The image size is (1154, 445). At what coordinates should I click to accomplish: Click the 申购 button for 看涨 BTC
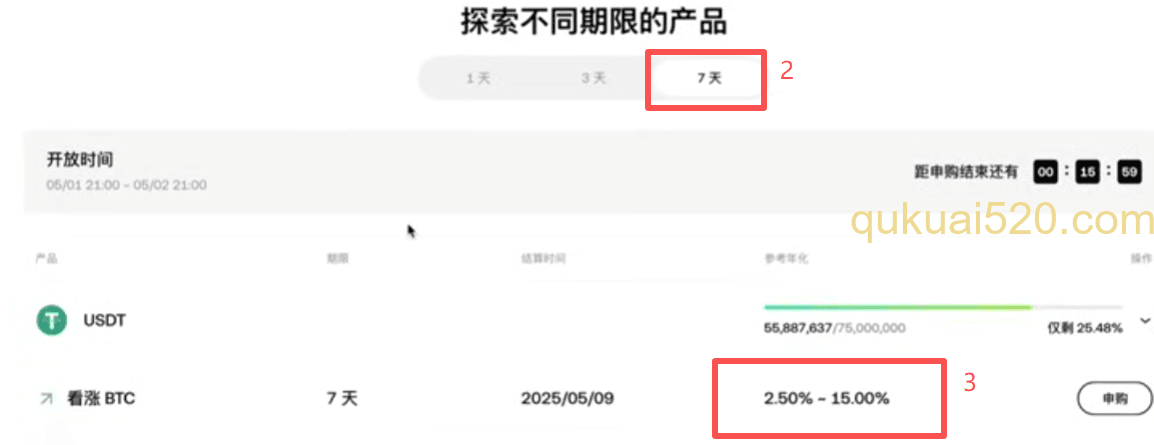click(1114, 399)
